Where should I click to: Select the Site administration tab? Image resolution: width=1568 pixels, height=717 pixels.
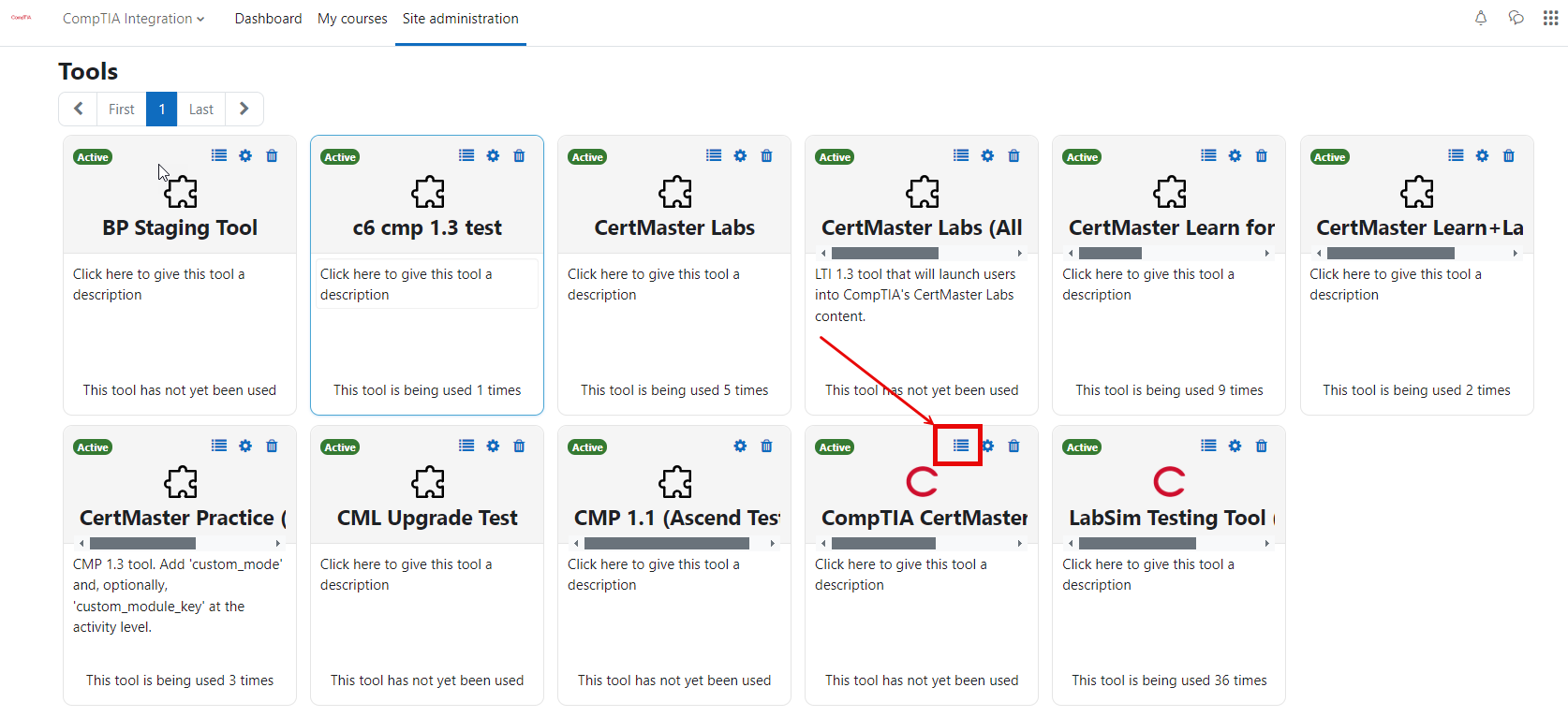[460, 19]
